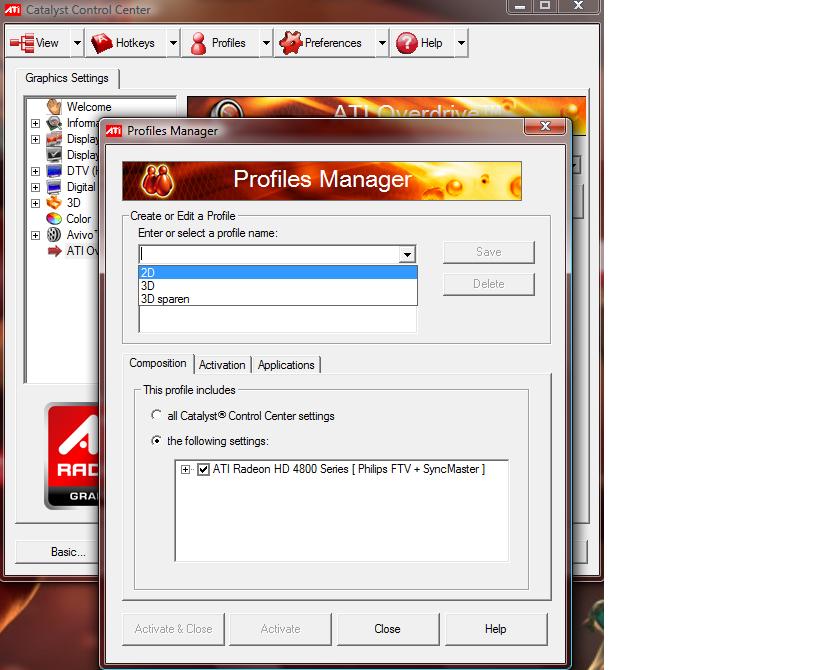Expand the ATI Radeon HD 4800 Series node
This screenshot has width=840, height=670.
(x=185, y=470)
